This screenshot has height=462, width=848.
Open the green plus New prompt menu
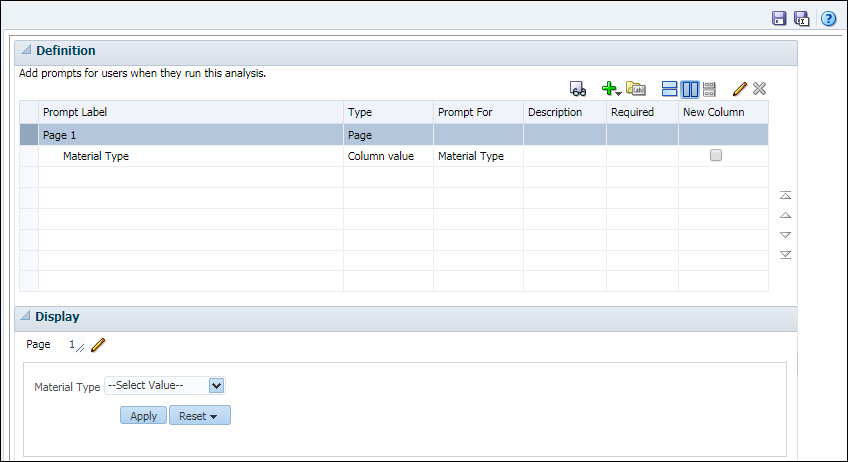[611, 89]
